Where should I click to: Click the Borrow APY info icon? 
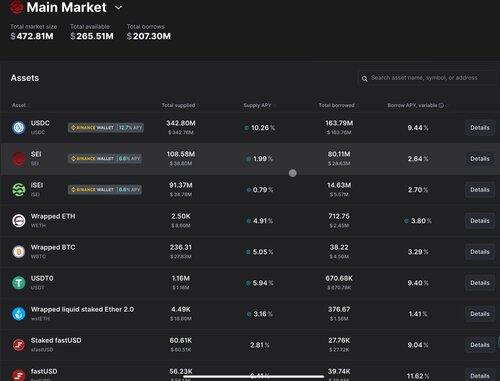(x=441, y=105)
